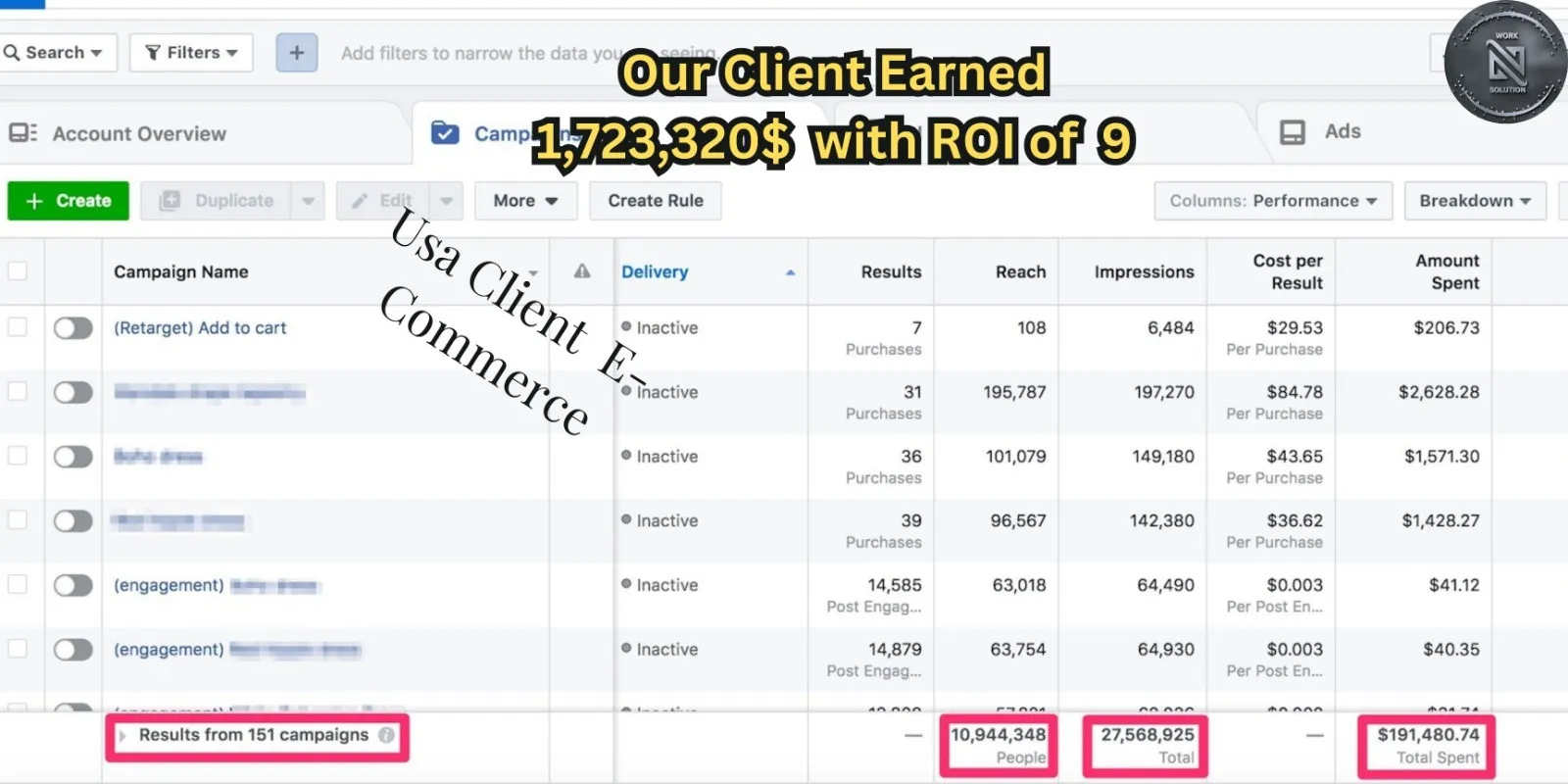Open the Columns: Performance dropdown
The height and width of the screenshot is (784, 1568).
(1272, 201)
